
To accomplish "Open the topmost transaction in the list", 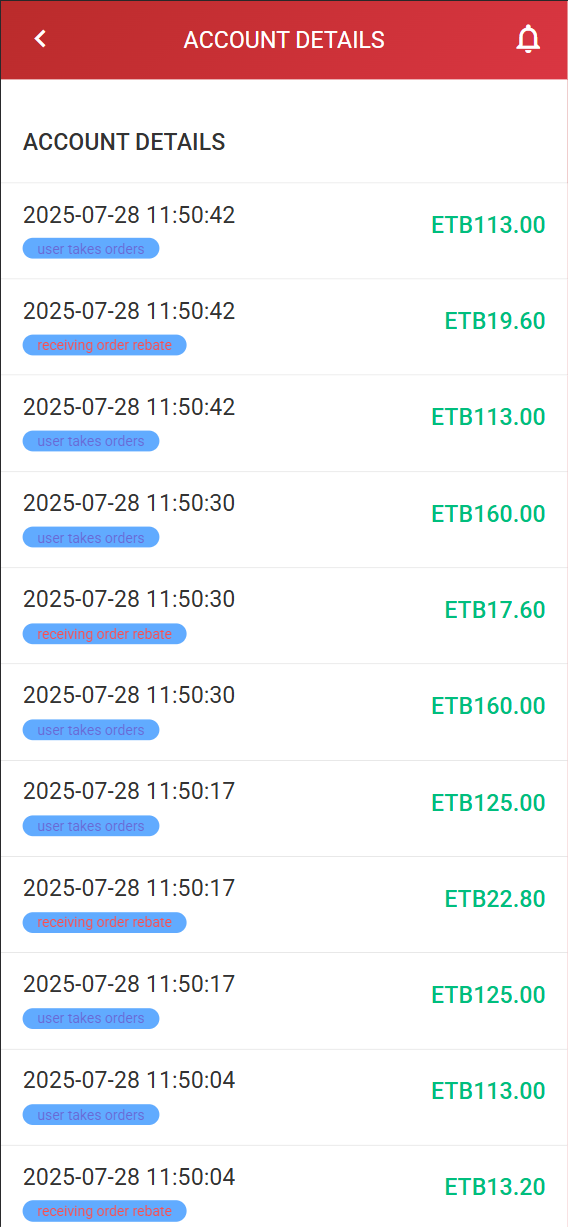I will (x=284, y=231).
